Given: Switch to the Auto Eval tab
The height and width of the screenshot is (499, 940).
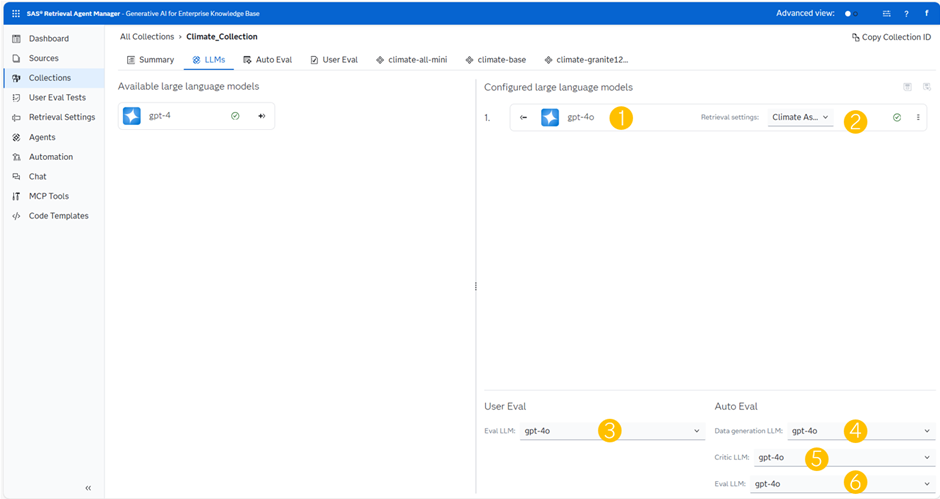Looking at the screenshot, I should [267, 60].
